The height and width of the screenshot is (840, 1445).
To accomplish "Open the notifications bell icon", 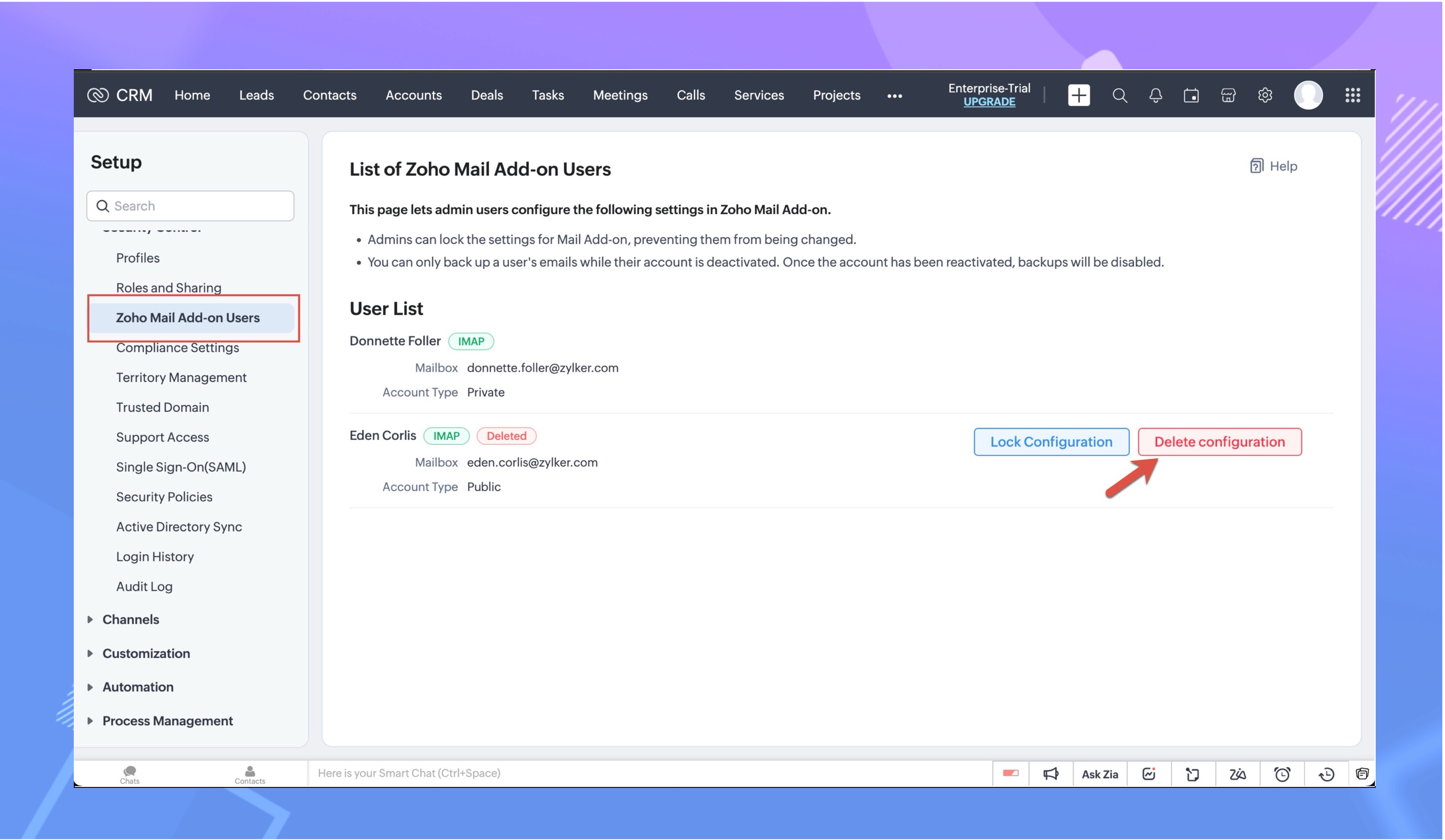I will pos(1155,95).
